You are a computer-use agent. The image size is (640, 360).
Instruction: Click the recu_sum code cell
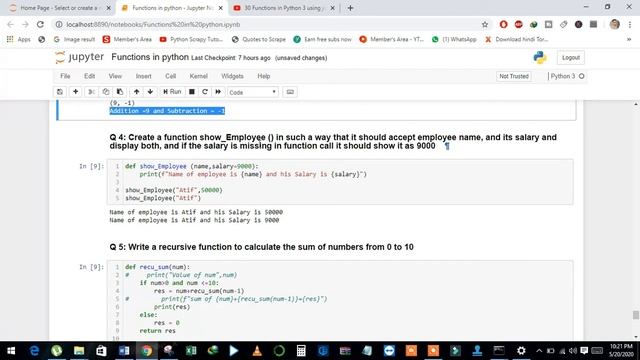coord(340,300)
